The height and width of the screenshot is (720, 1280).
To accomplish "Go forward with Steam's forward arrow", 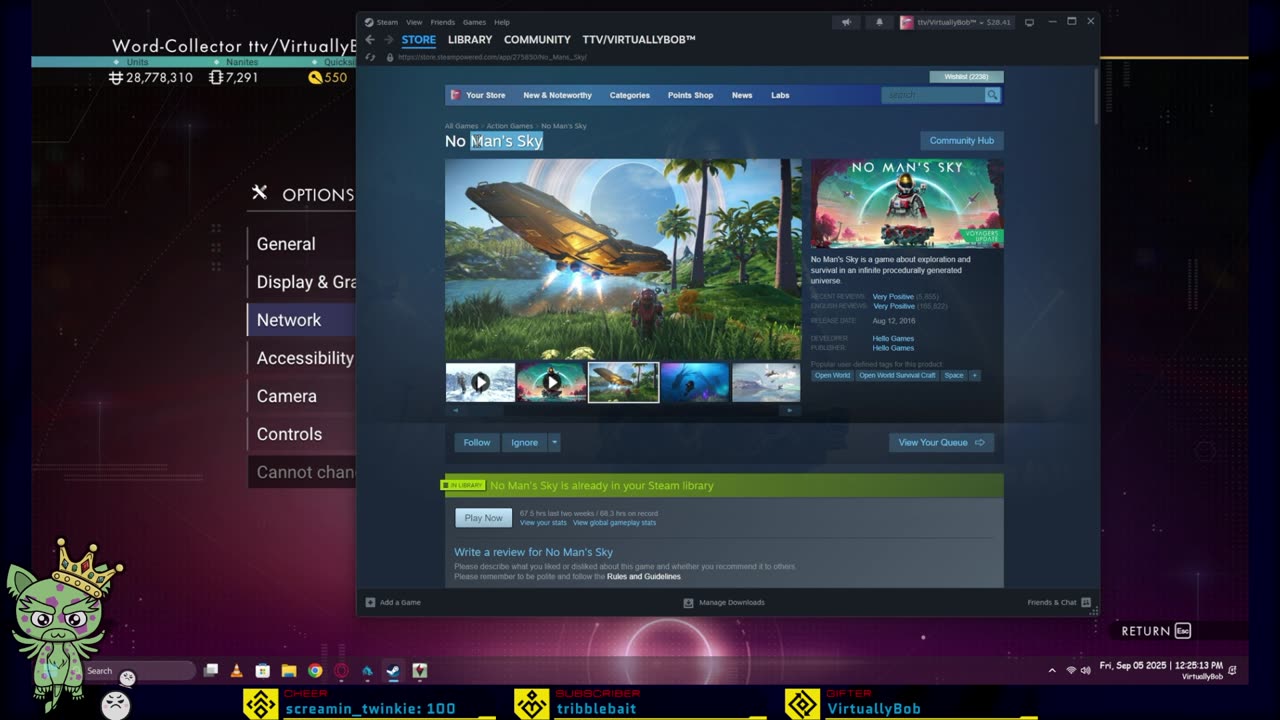I will 388,40.
